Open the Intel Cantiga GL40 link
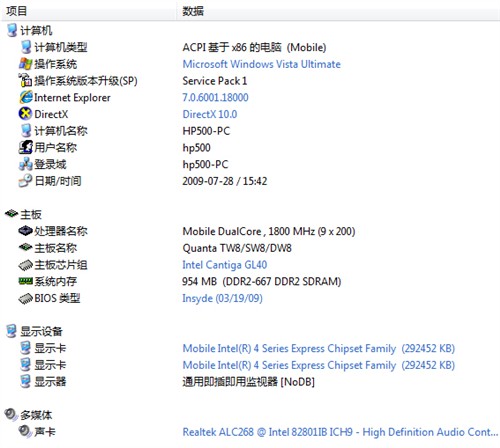The width and height of the screenshot is (500, 448). coord(224,265)
